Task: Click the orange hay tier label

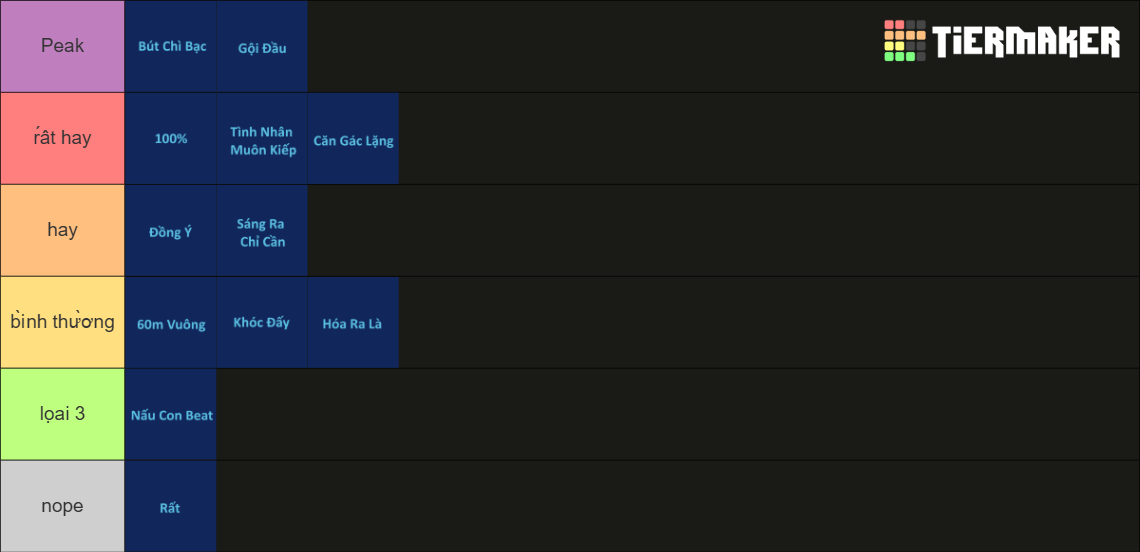Action: (x=63, y=231)
